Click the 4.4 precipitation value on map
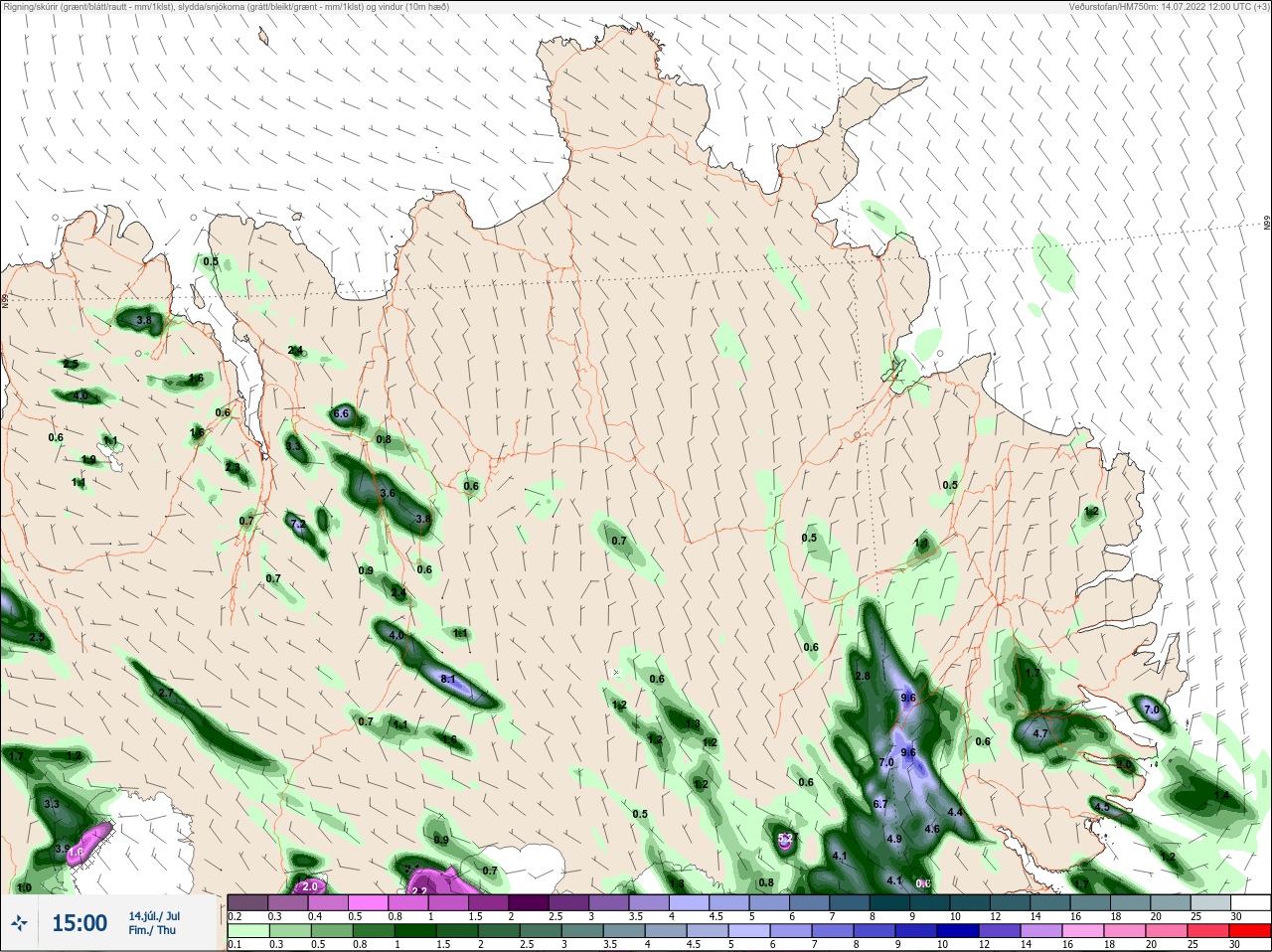Viewport: 1272px width, 952px height. (x=955, y=812)
